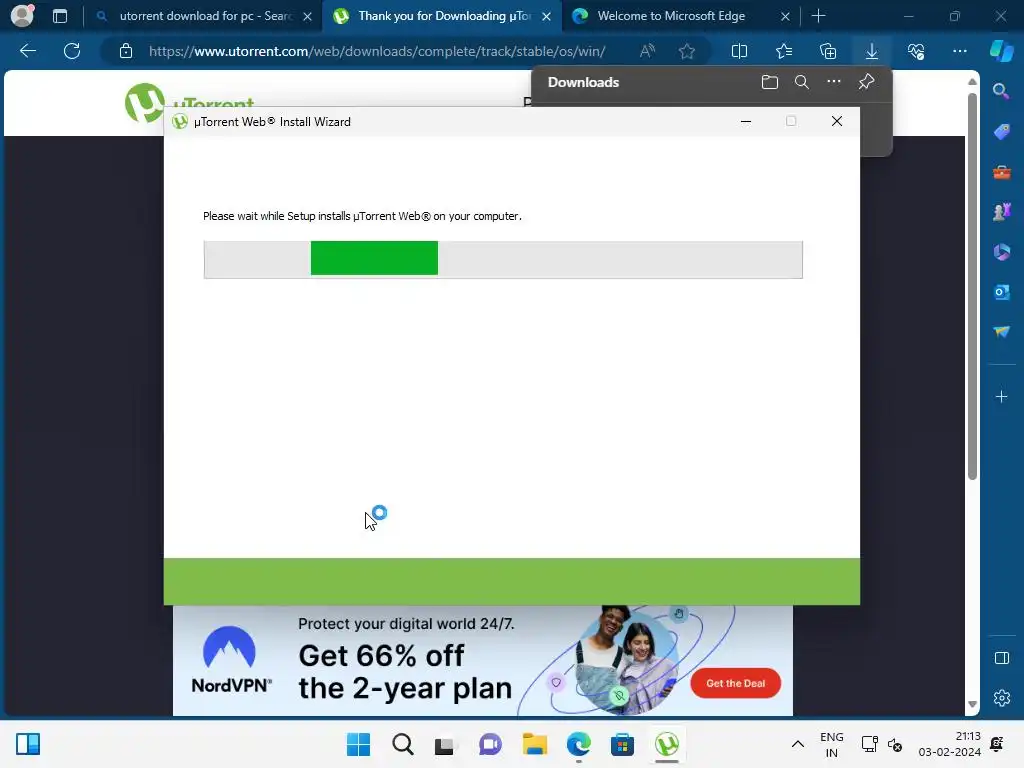
Task: Open Edge Settings and more menu
Action: [959, 51]
